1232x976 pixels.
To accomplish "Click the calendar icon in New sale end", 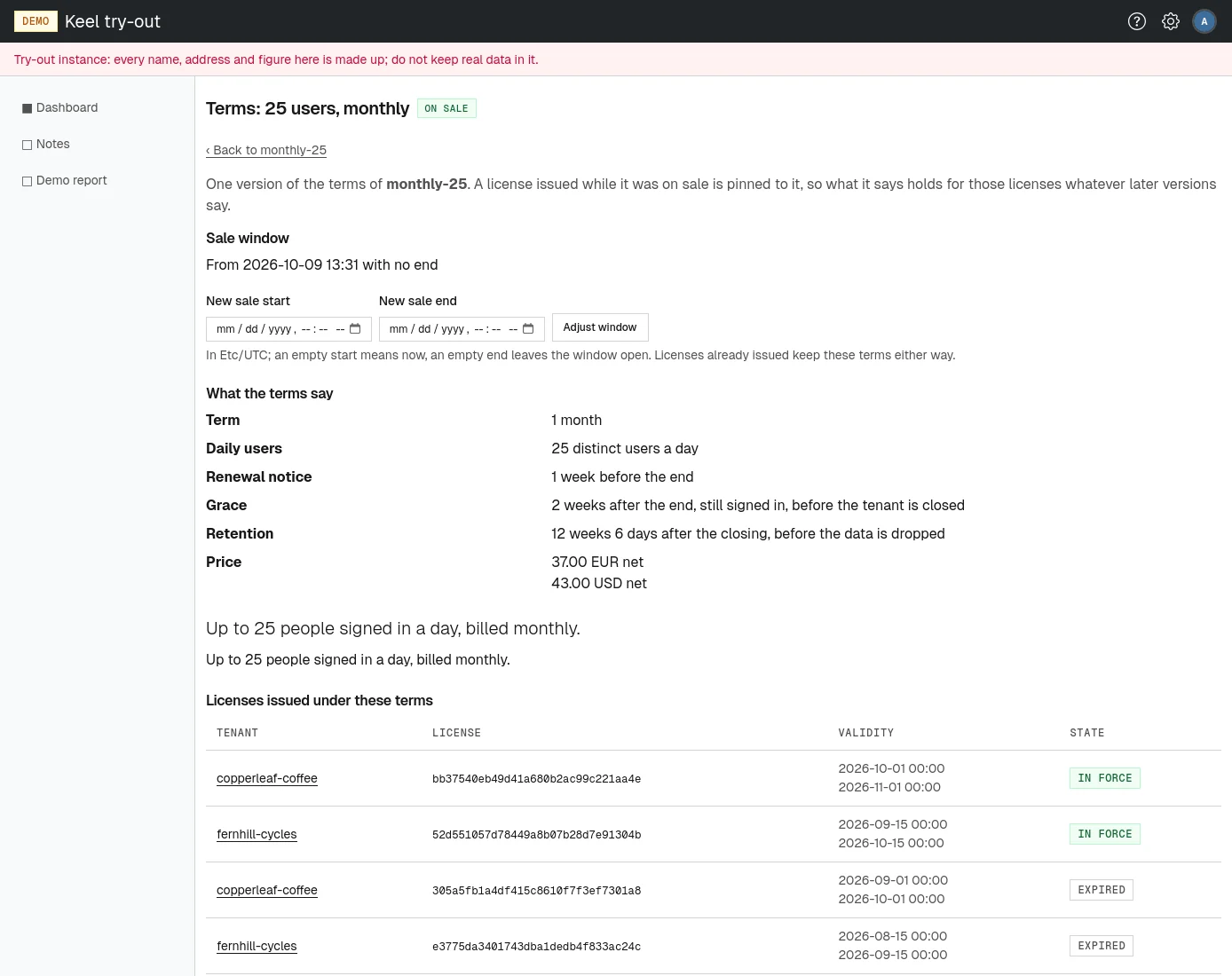I will click(x=528, y=328).
